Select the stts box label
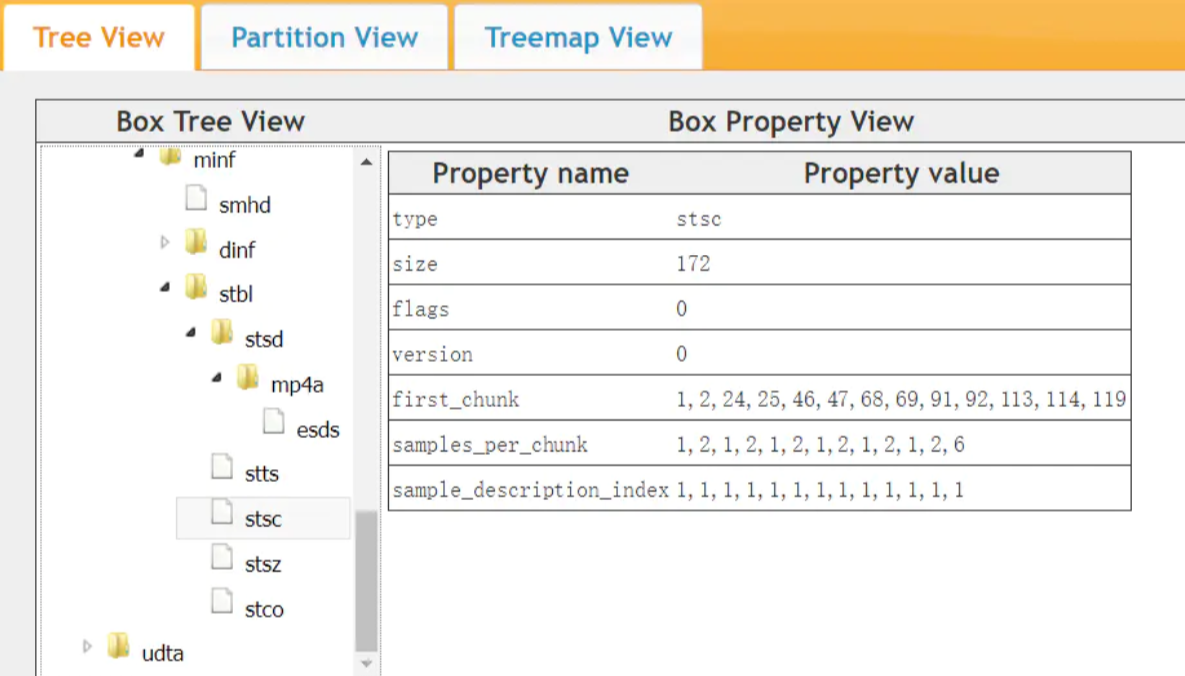The width and height of the screenshot is (1185, 676). pos(261,474)
